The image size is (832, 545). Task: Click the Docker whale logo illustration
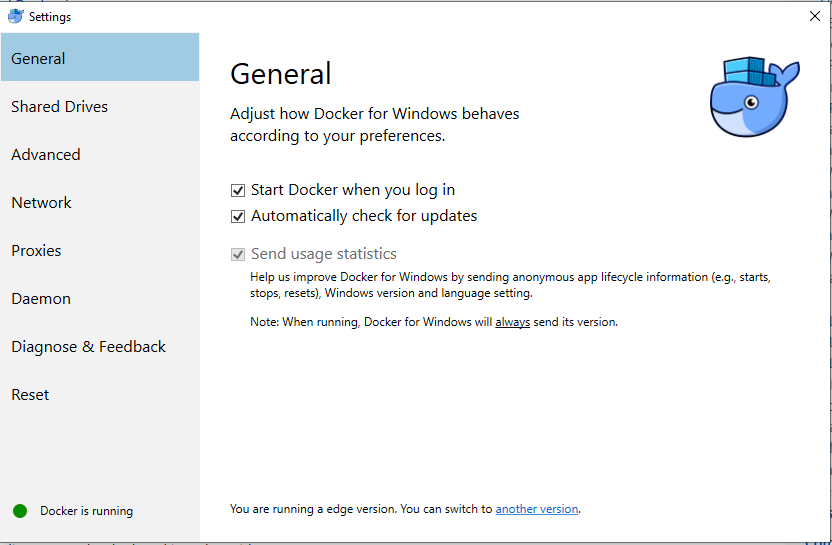755,97
